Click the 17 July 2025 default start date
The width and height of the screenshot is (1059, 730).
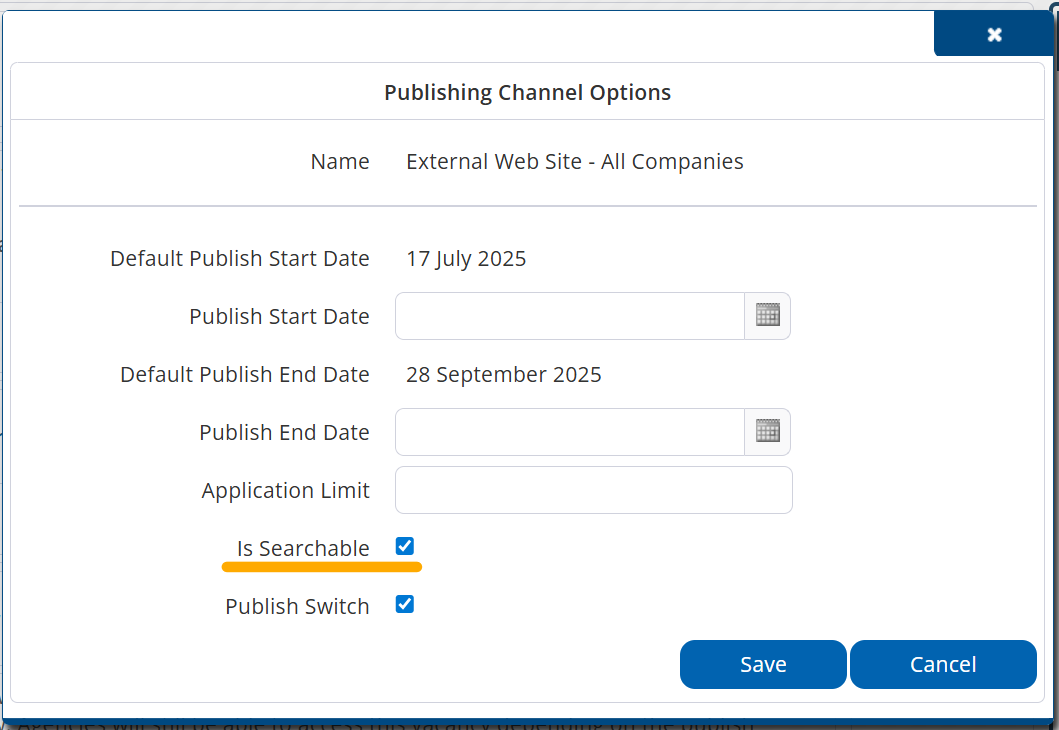[x=466, y=259]
